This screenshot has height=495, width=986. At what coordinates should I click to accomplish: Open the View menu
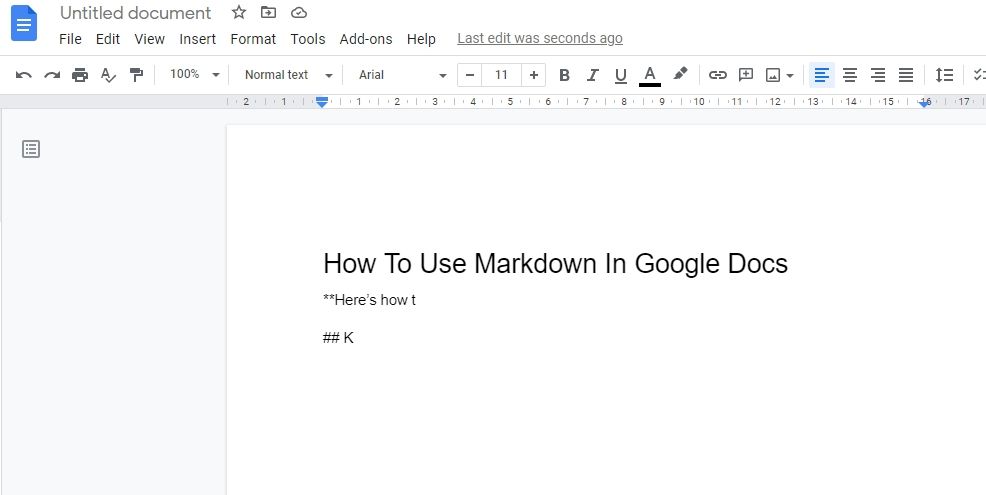[150, 39]
